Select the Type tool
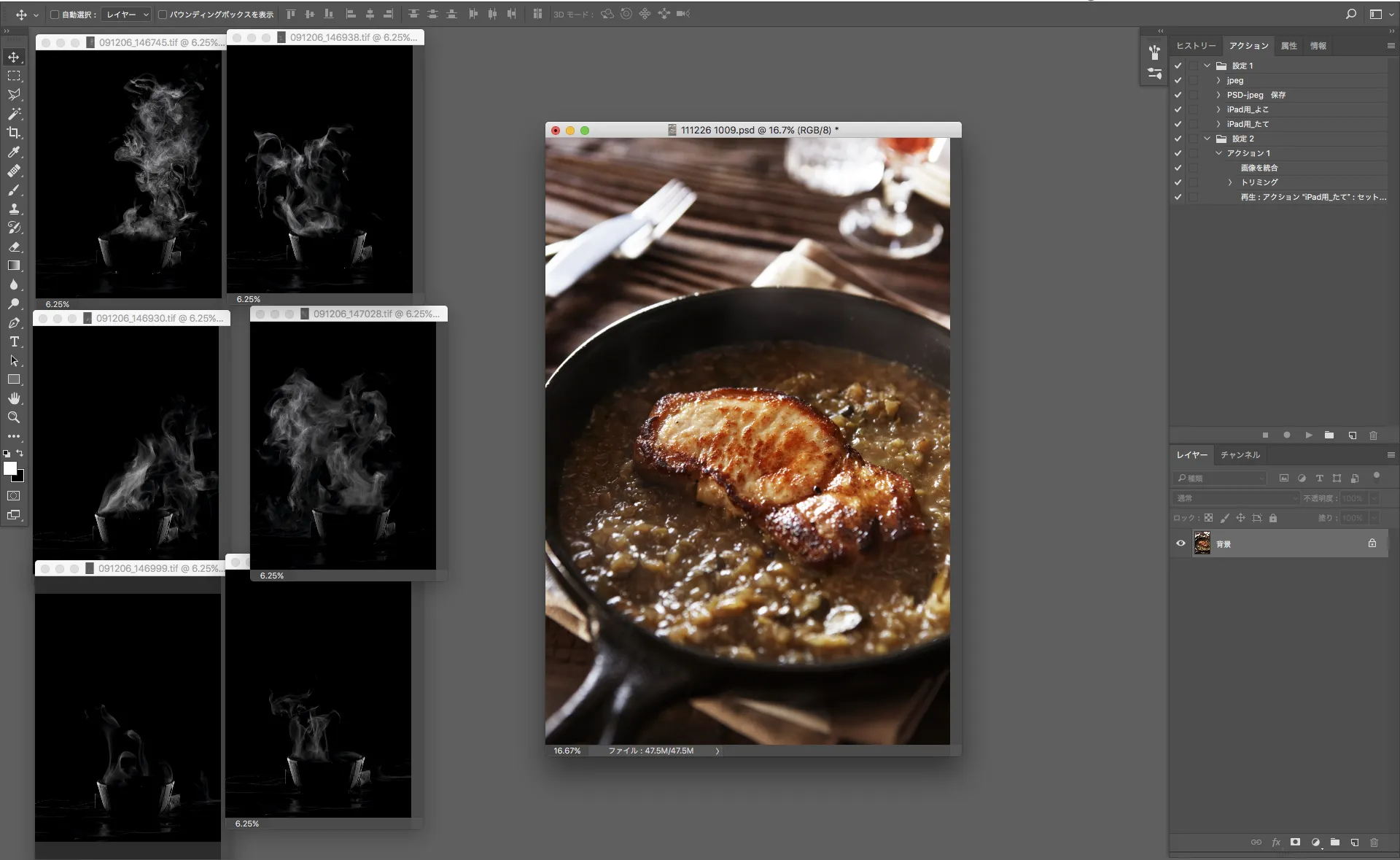The image size is (1400, 860). [x=14, y=341]
